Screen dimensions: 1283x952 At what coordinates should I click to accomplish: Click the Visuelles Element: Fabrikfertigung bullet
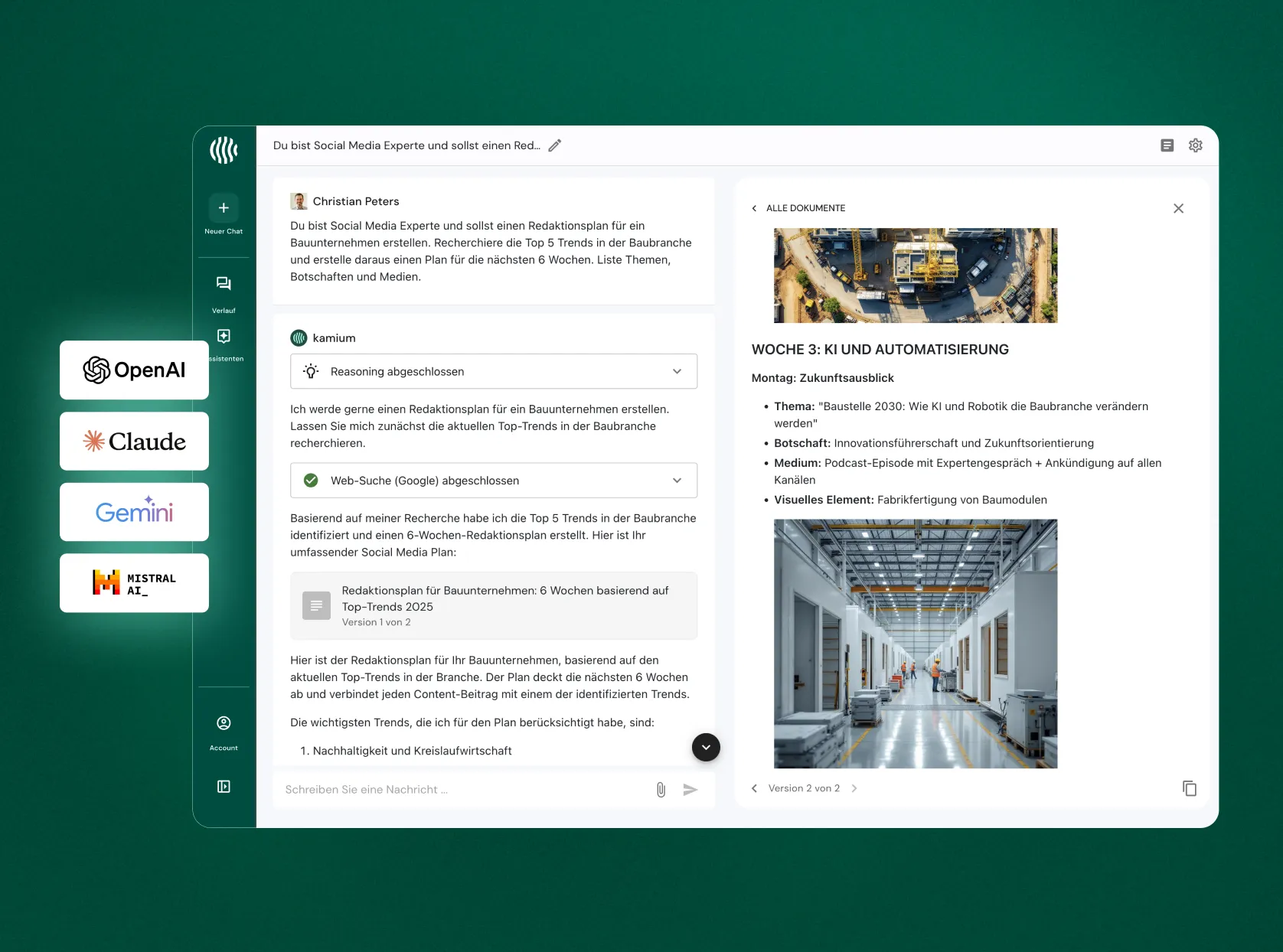(x=910, y=500)
